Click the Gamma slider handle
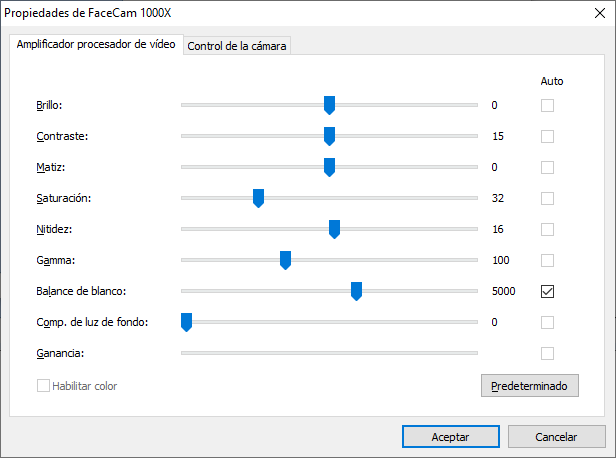Screen dimensions: 616x458 285,260
